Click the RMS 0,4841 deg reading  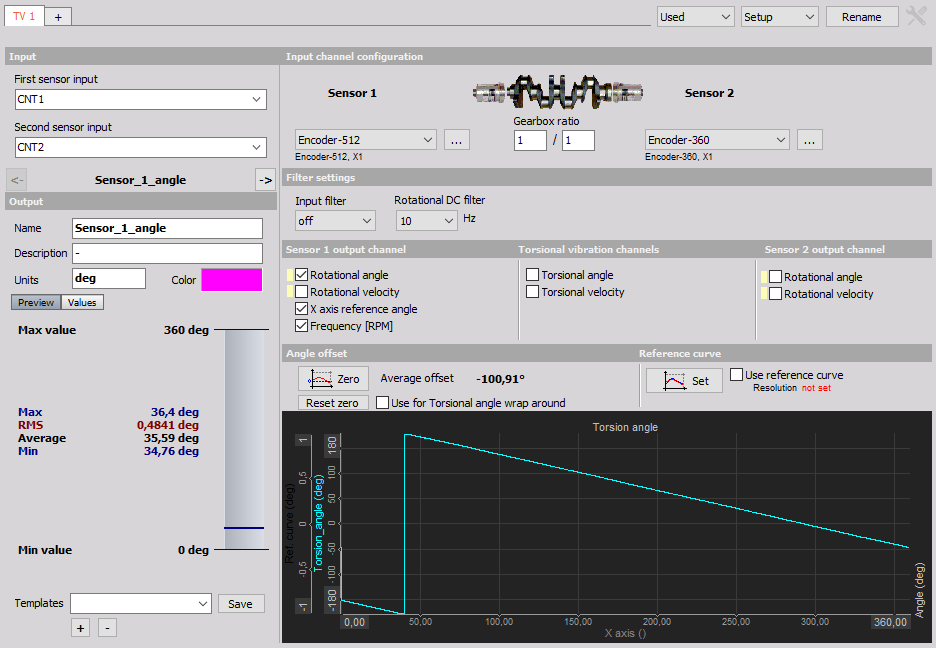[108, 425]
